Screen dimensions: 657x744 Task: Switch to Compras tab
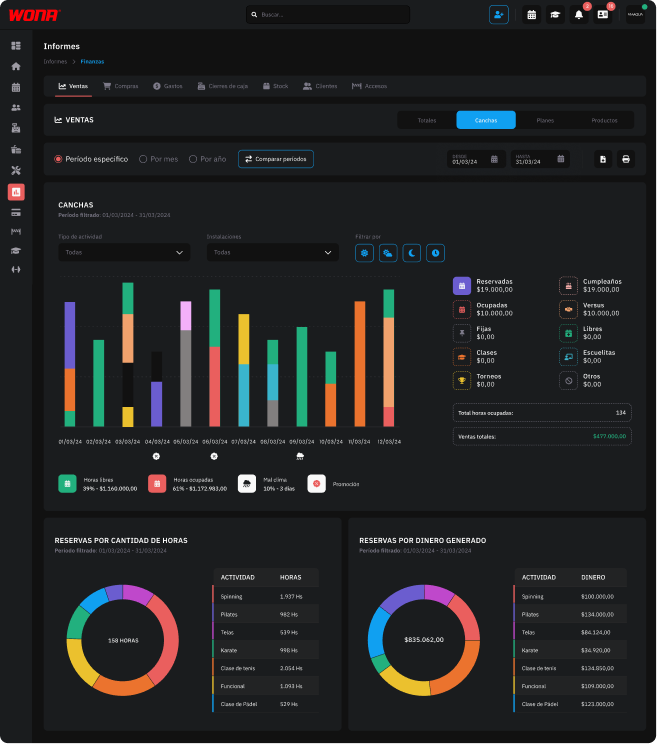pos(120,86)
